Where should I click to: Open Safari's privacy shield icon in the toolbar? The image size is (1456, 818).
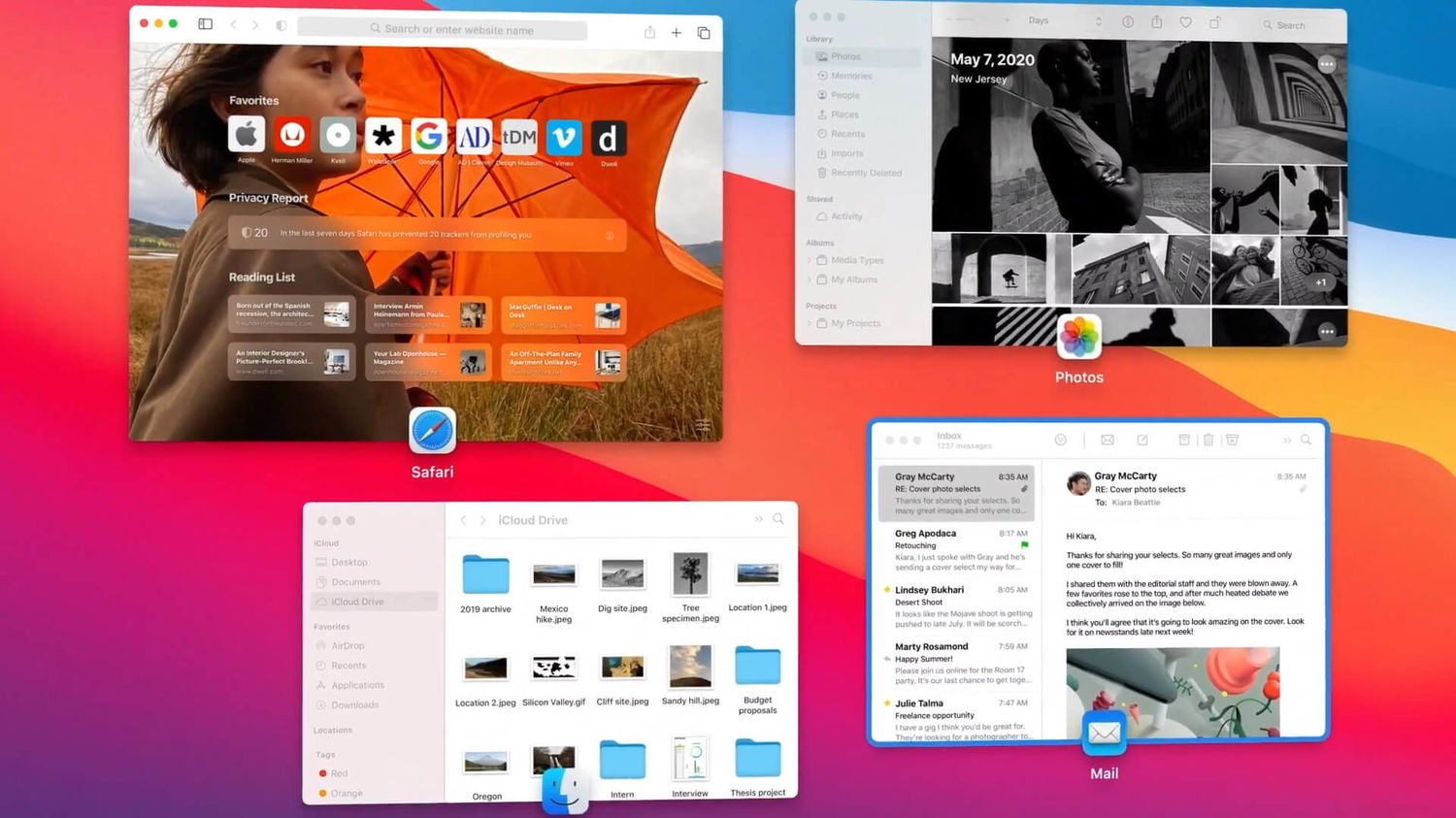(281, 25)
